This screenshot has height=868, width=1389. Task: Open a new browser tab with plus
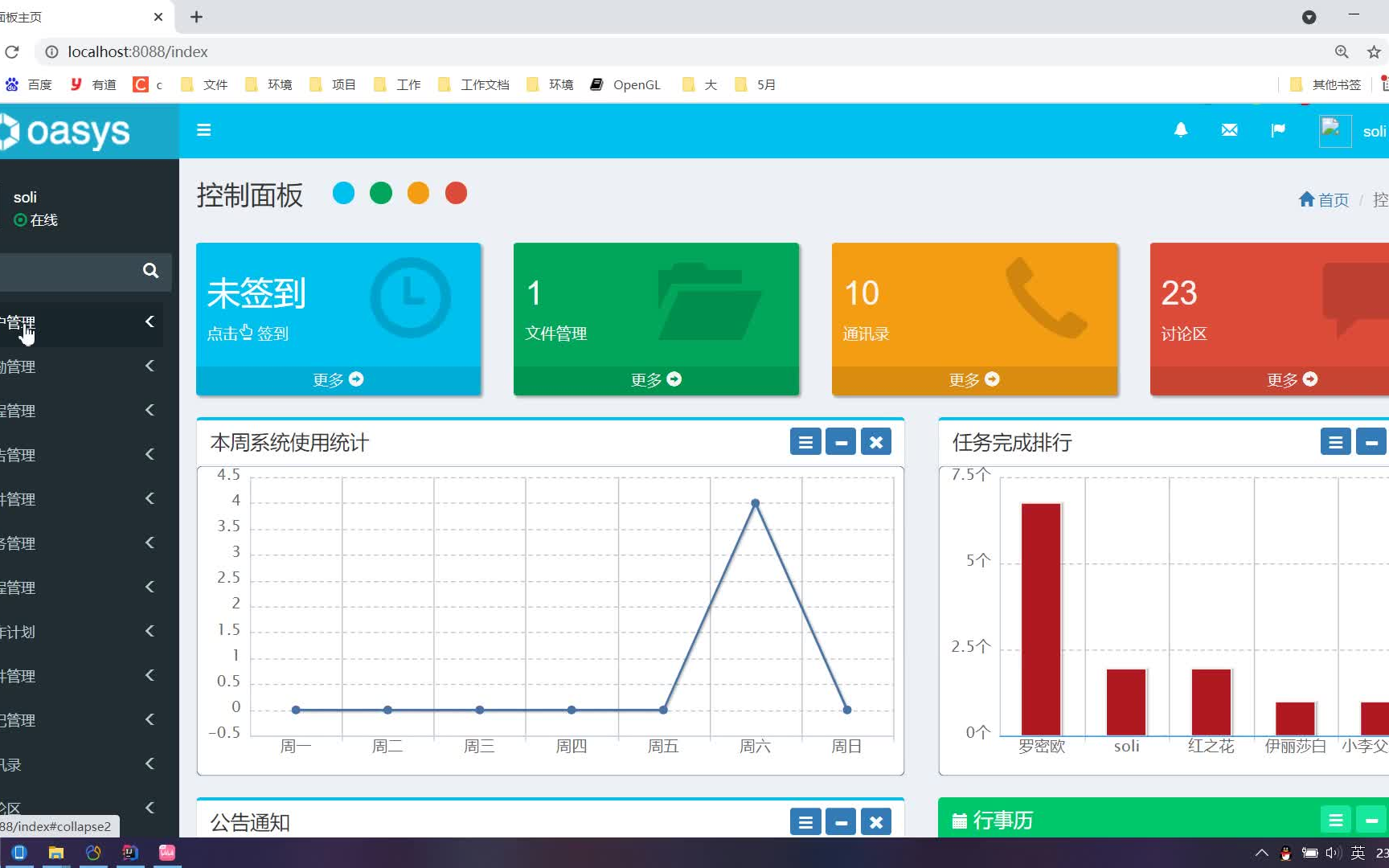(196, 17)
